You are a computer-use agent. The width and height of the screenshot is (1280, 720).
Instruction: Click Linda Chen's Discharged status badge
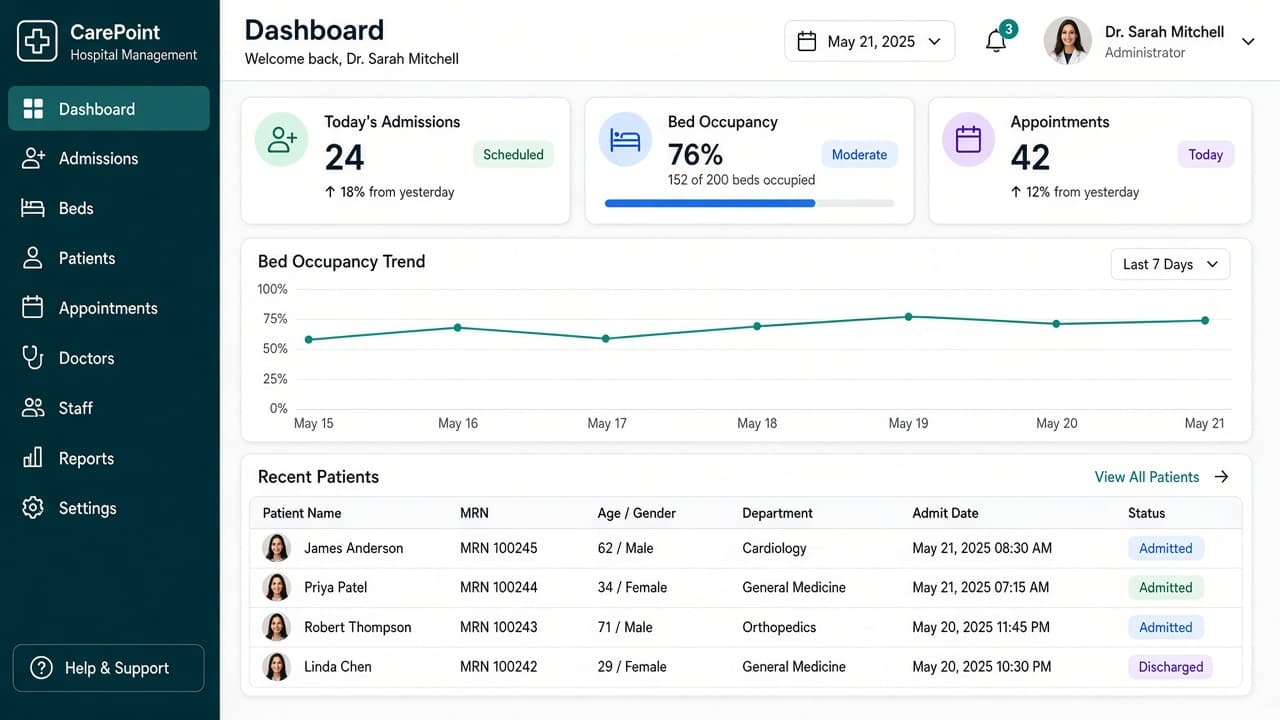point(1170,667)
